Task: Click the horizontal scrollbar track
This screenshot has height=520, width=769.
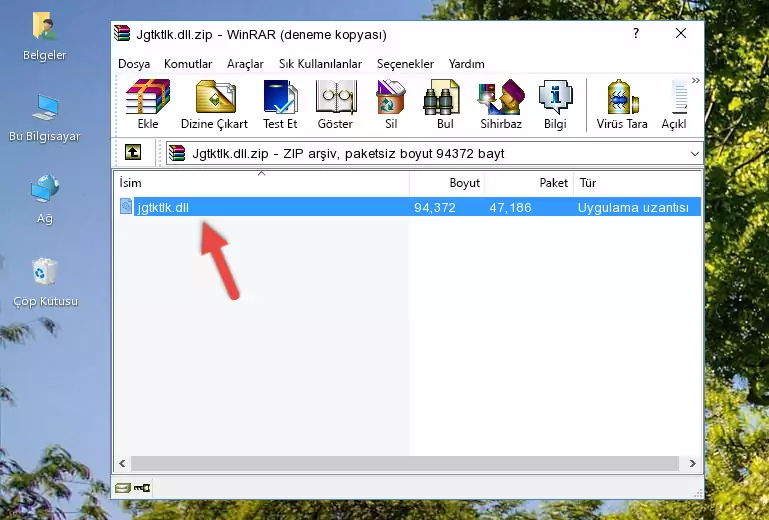Action: click(405, 463)
